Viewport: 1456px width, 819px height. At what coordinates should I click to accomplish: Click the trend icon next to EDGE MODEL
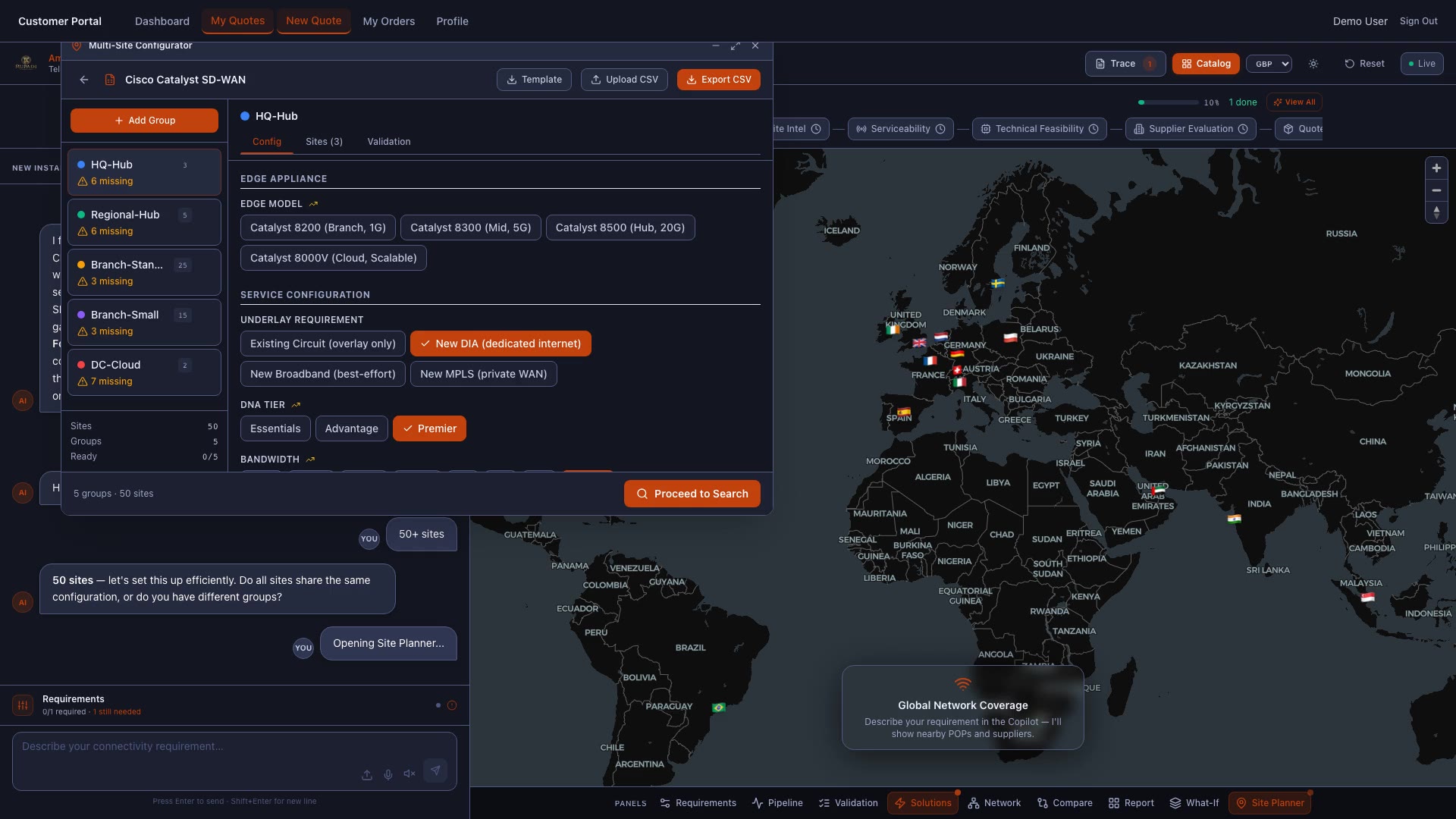[314, 204]
